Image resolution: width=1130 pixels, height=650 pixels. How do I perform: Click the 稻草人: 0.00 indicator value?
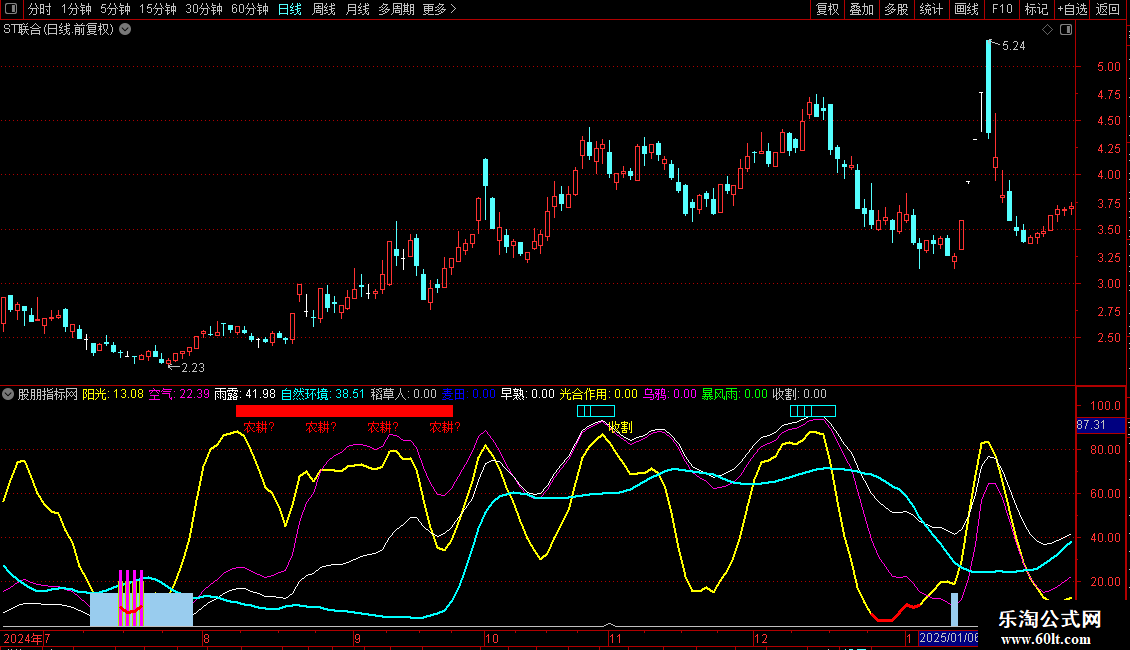[404, 394]
